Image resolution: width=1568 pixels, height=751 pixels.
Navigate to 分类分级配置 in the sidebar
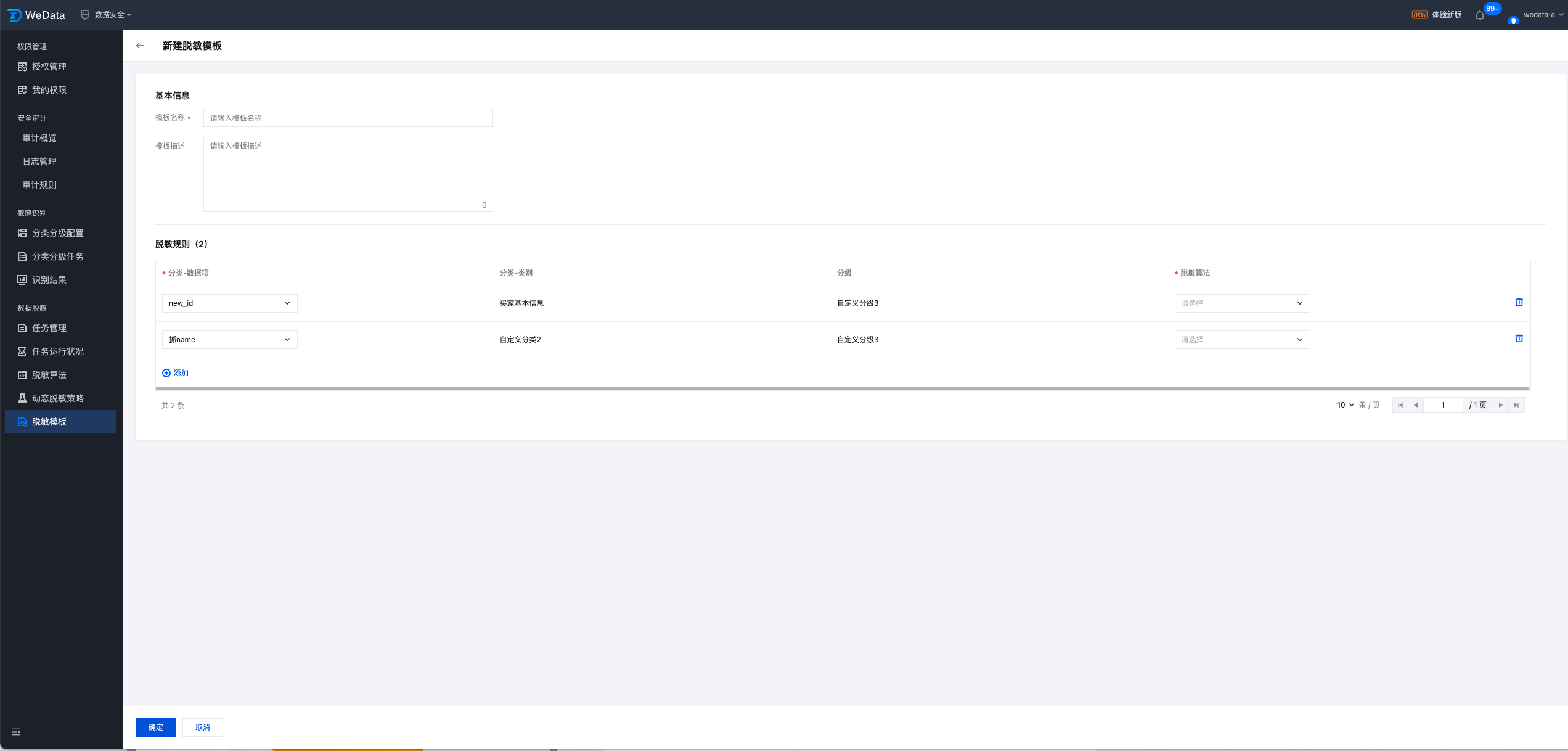pyautogui.click(x=57, y=233)
